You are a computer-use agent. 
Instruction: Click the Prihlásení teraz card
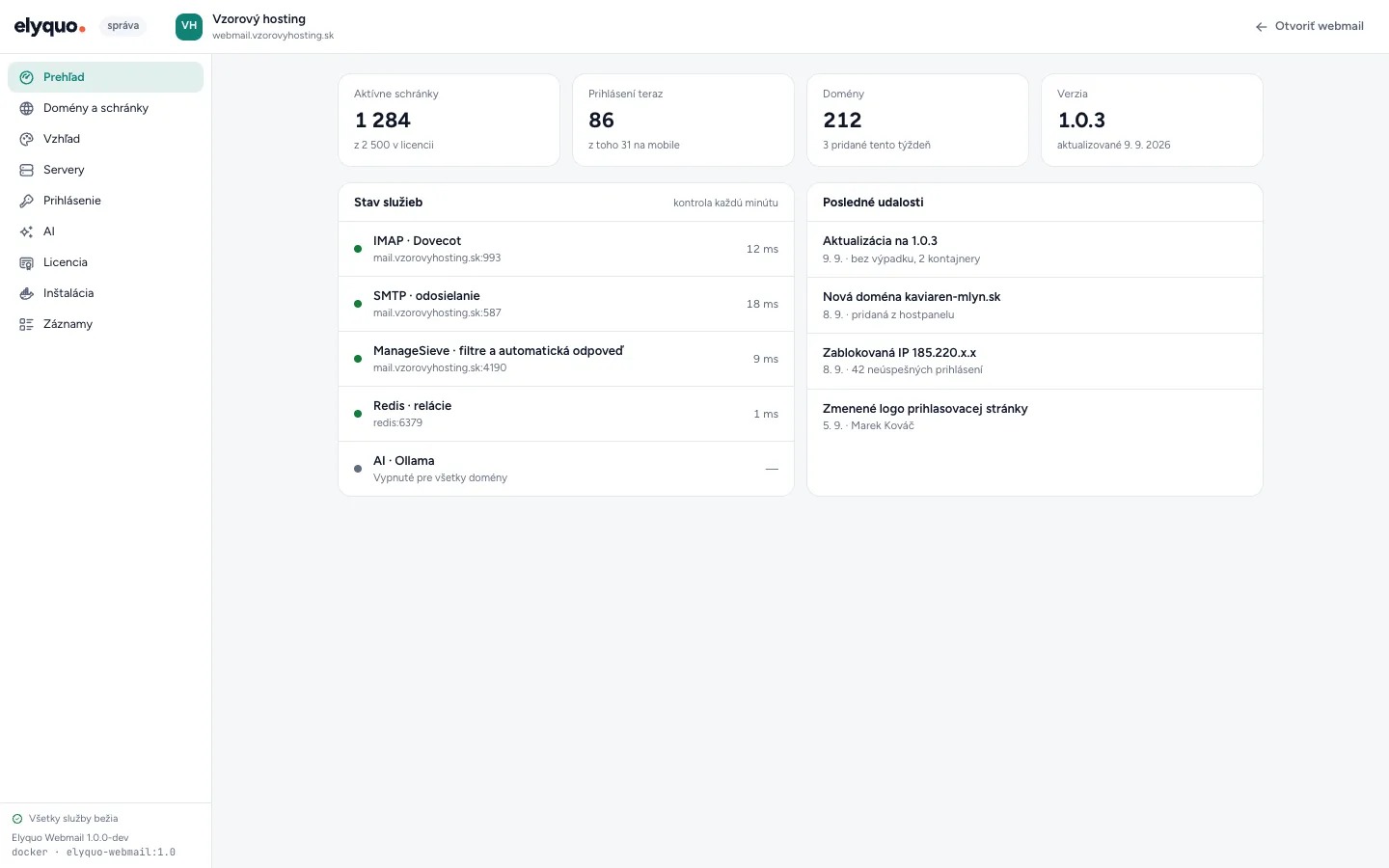coord(683,121)
